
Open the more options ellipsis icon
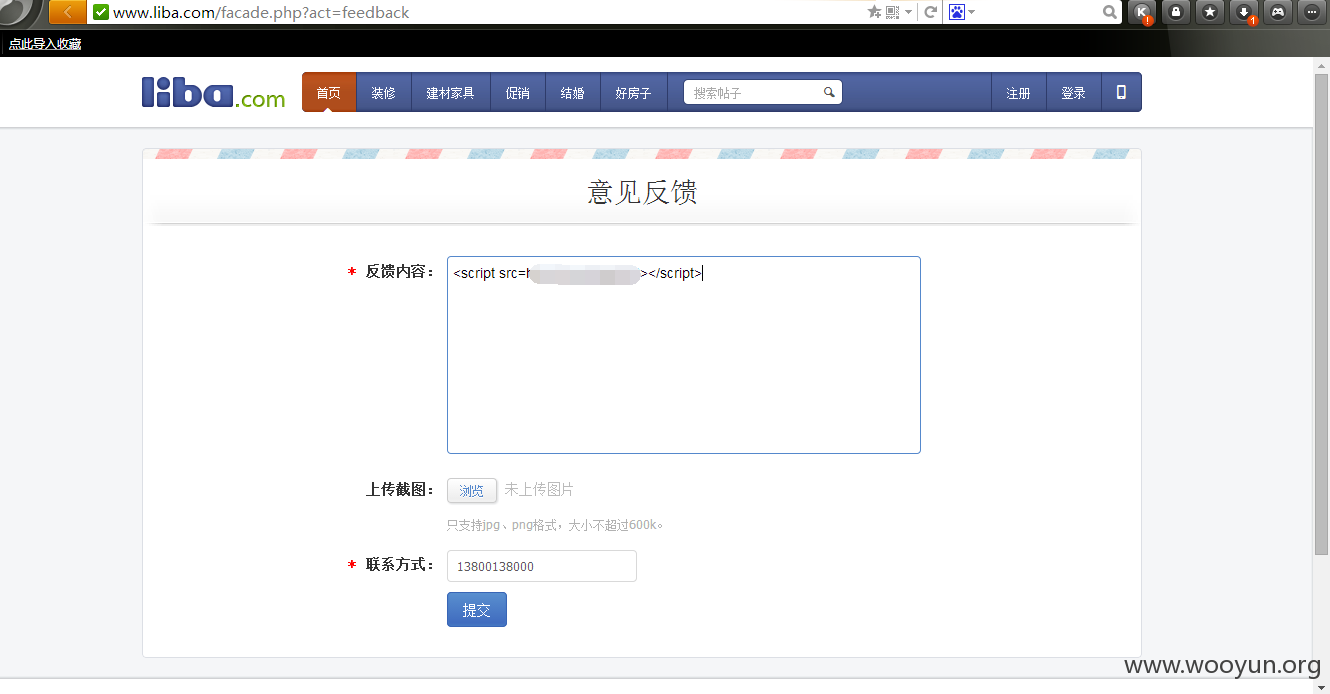tap(1311, 12)
